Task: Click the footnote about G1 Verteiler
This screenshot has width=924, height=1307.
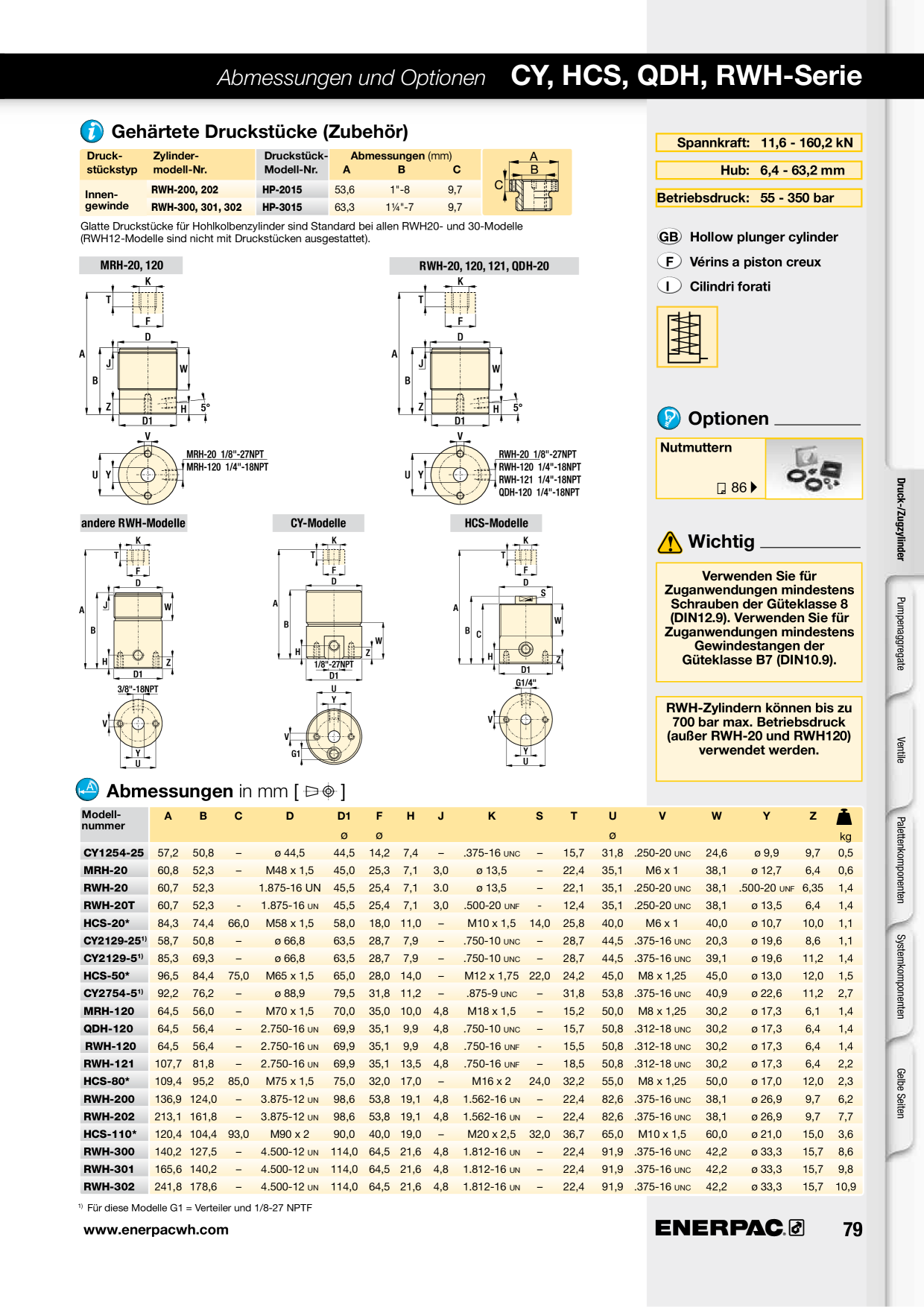Action: click(x=195, y=1208)
